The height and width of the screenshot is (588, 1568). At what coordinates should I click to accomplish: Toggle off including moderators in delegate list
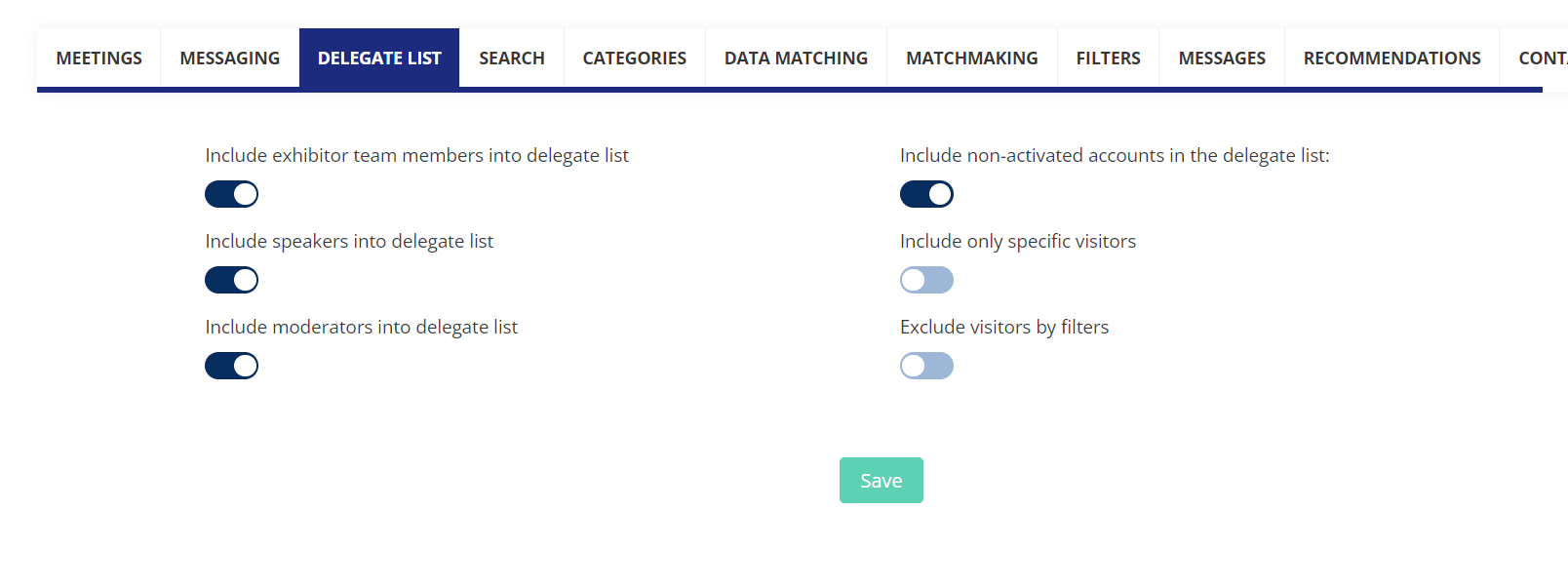[231, 366]
